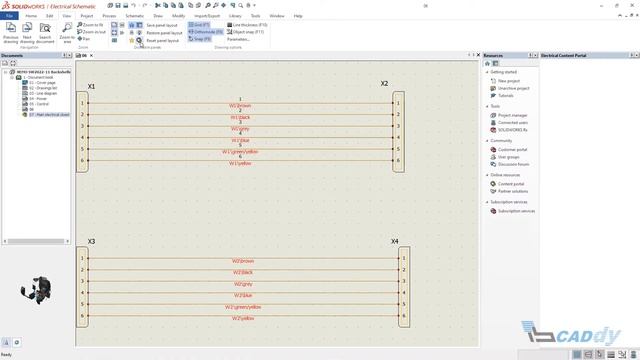This screenshot has height=360, width=640.
Task: Click Undo arrow in quick access toolbar
Action: coord(133,5)
